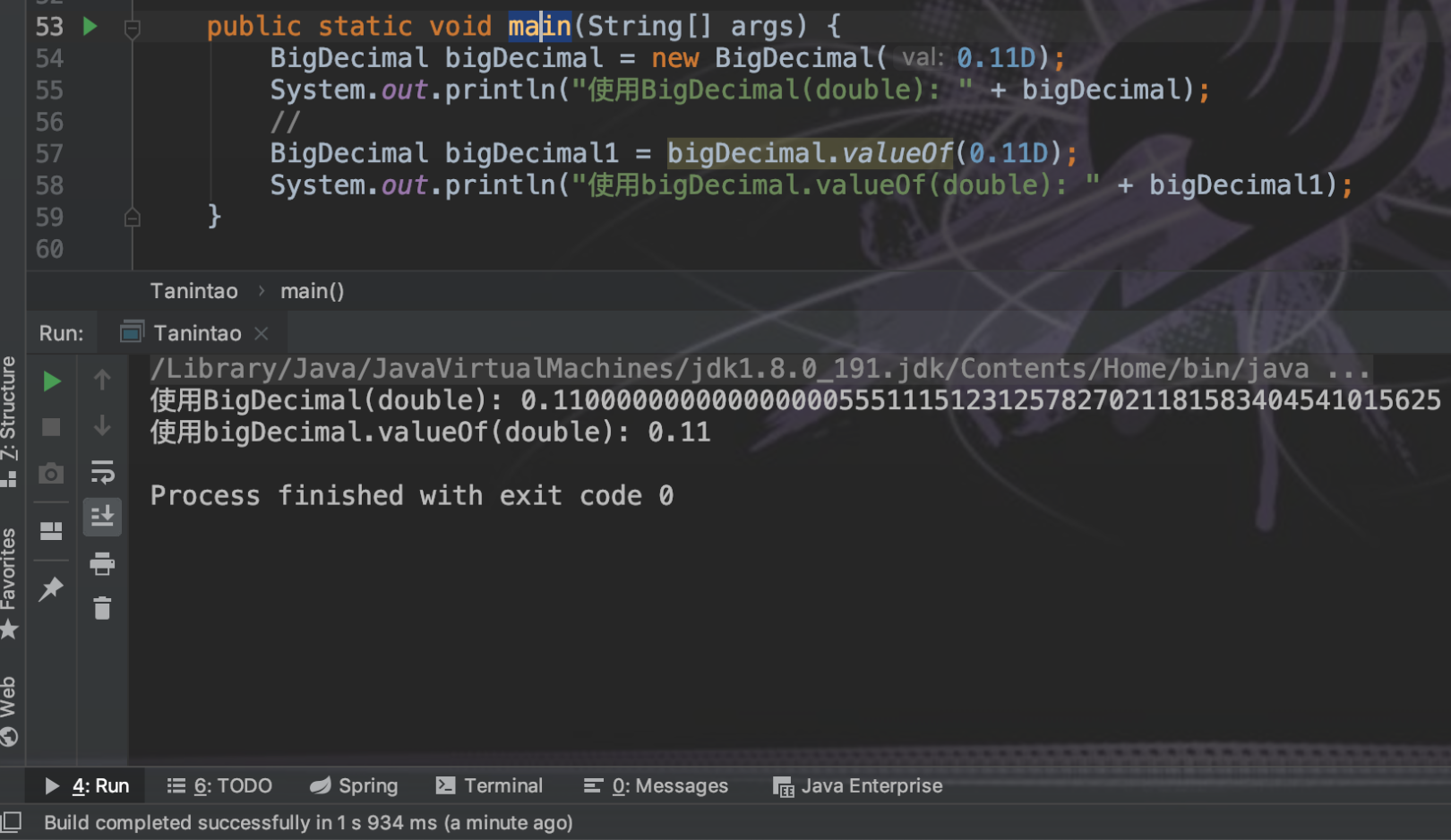Viewport: 1451px width, 840px height.
Task: Click the 'Process finished with exit code 0' line
Action: (412, 495)
